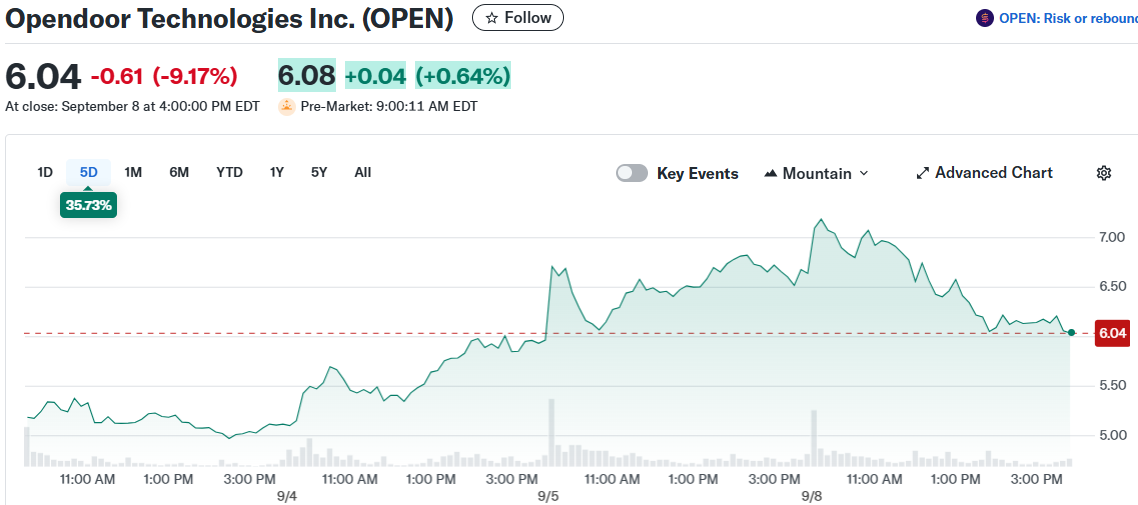Click the pre-market price 6.08

click(x=307, y=75)
